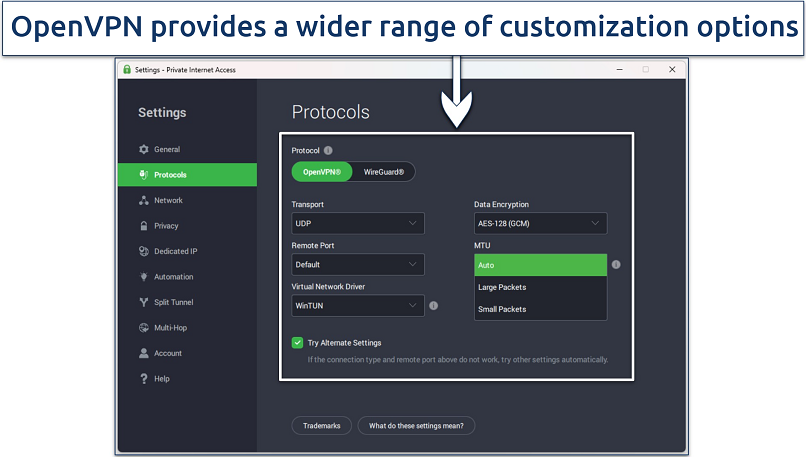Open the Transport UDP dropdown
The height and width of the screenshot is (457, 806).
point(358,224)
